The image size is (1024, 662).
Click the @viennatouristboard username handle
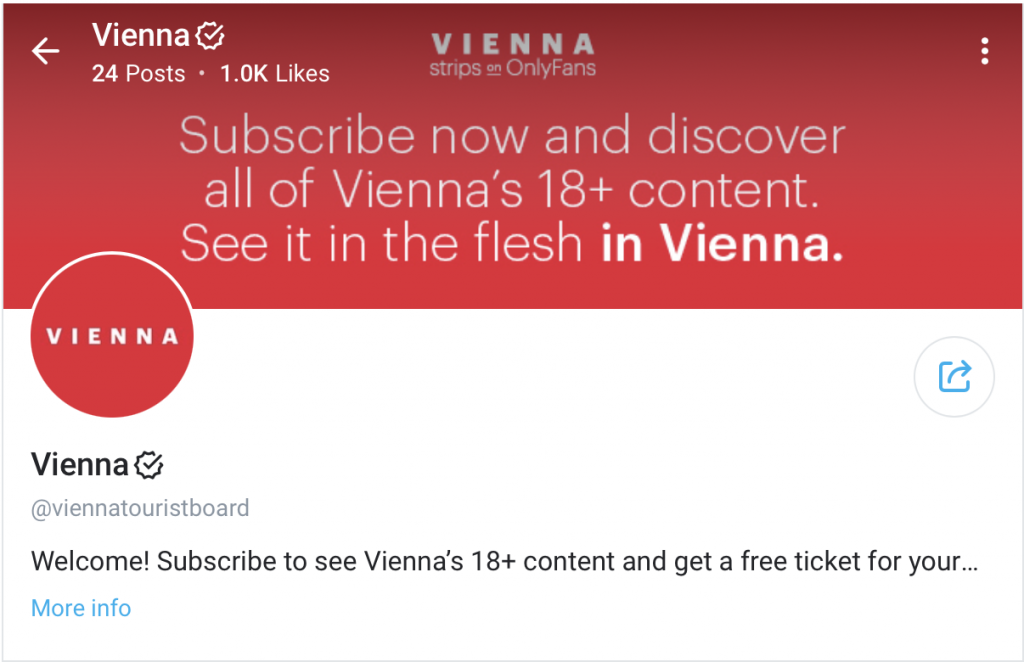(140, 508)
